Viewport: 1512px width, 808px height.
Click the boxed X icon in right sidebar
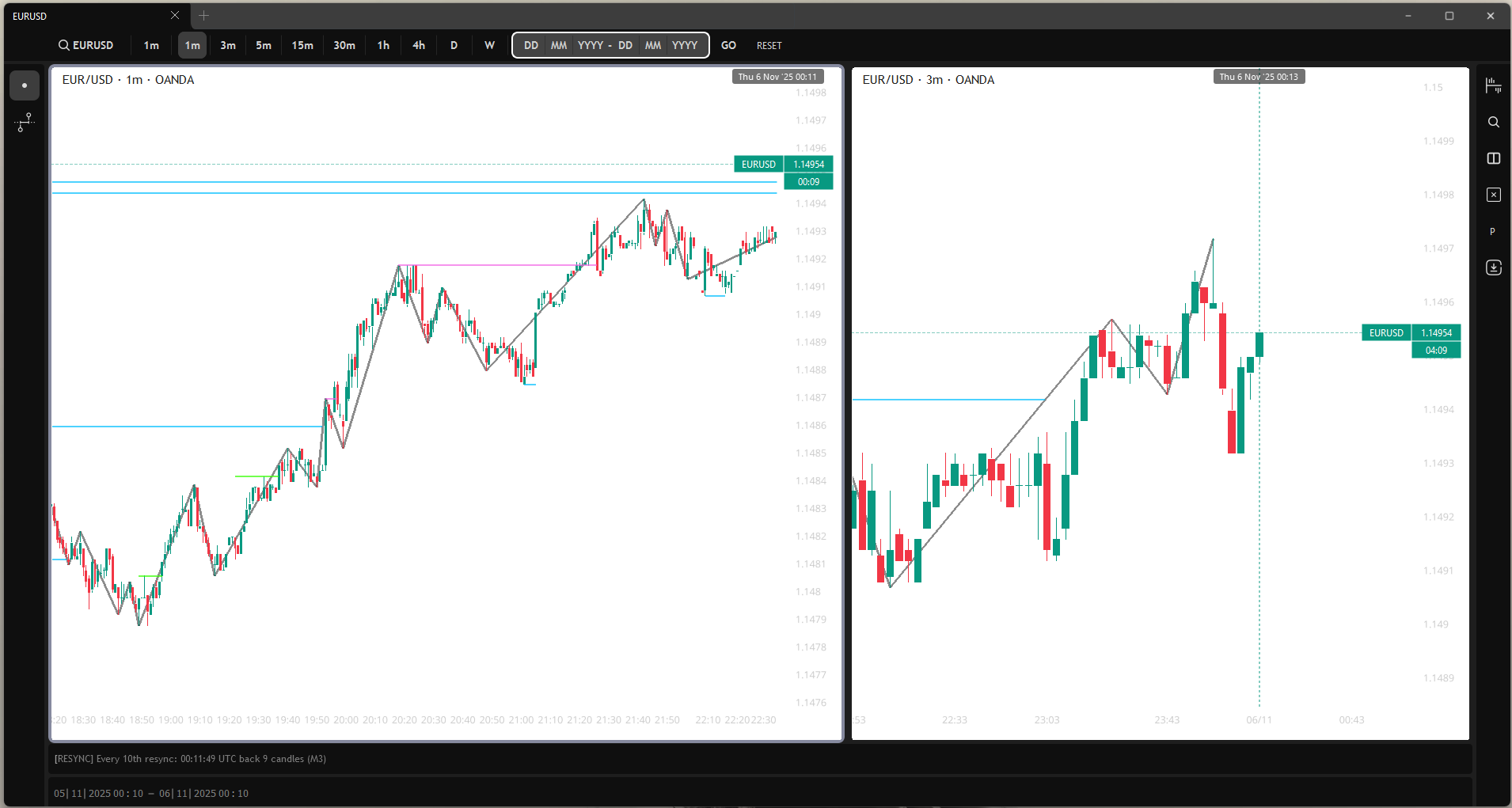pyautogui.click(x=1493, y=195)
